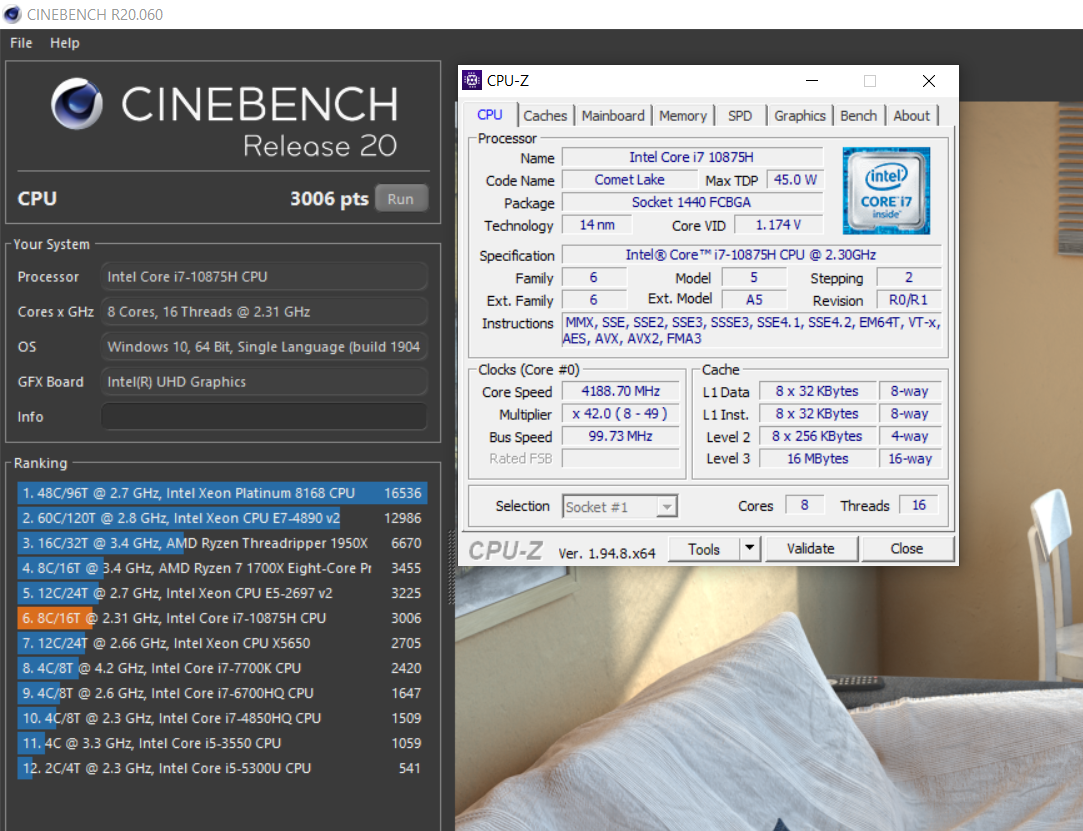1083x831 pixels.
Task: Expand the Tools dropdown arrow in CPU-Z
Action: coord(750,549)
